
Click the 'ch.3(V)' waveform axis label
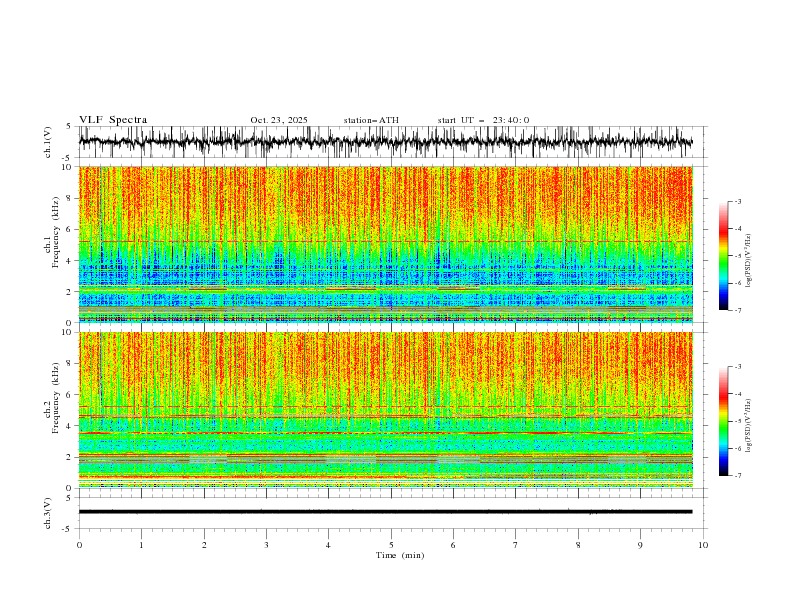[48, 513]
